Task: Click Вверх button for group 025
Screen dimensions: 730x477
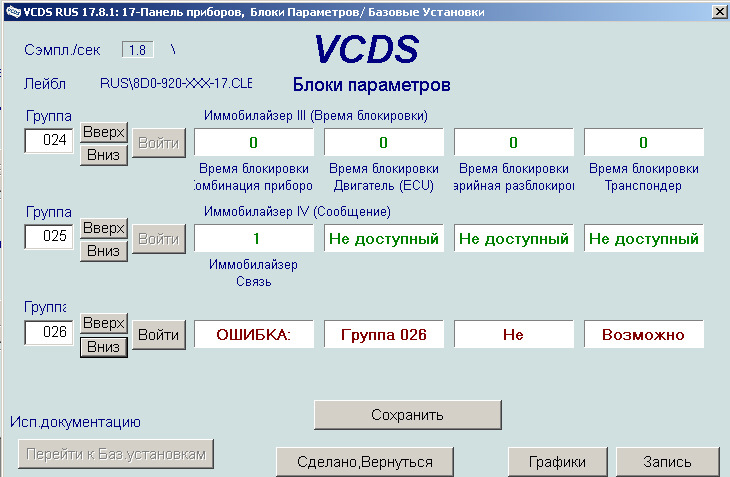Action: pyautogui.click(x=104, y=228)
